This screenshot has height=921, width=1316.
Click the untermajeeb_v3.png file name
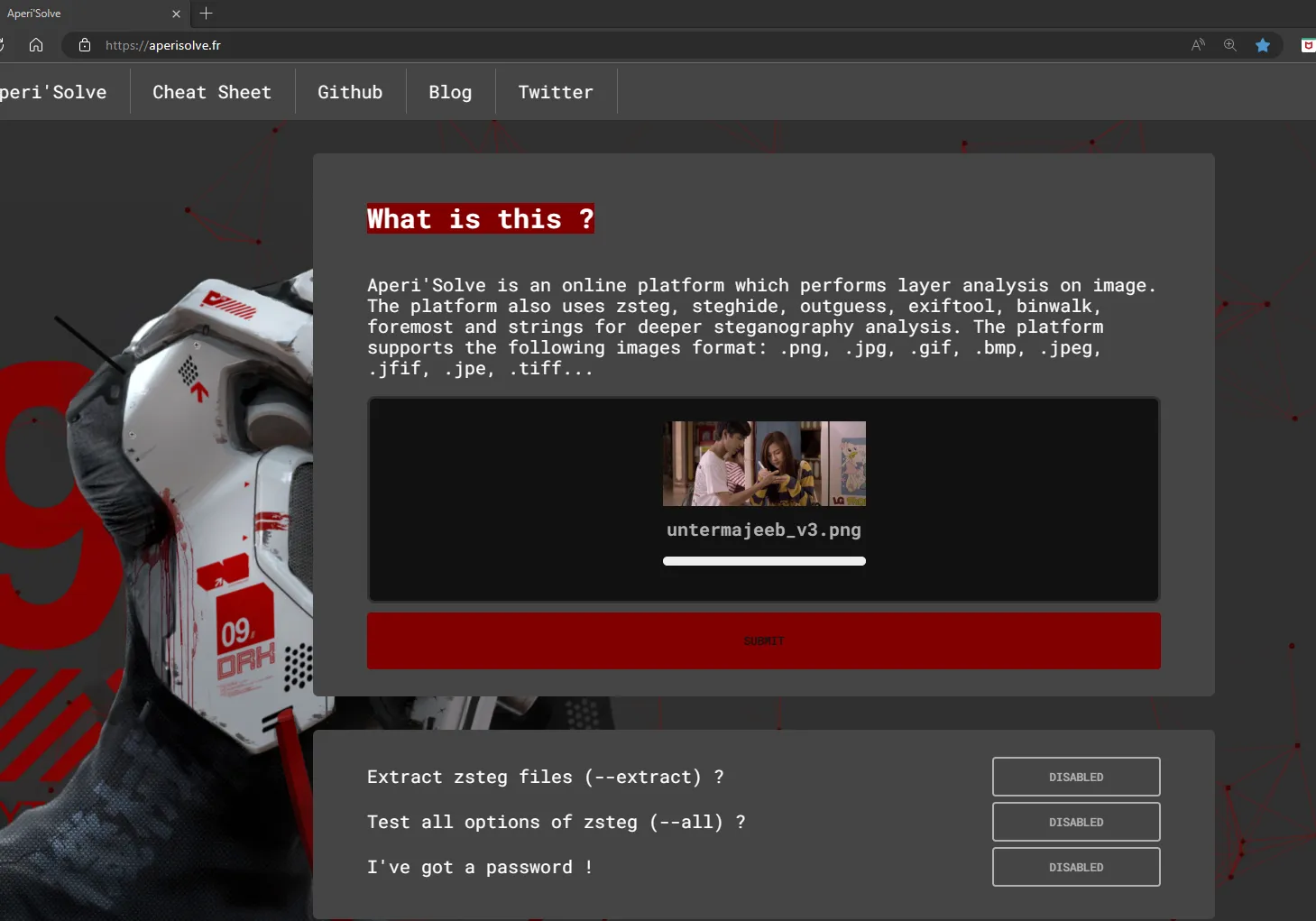click(764, 530)
